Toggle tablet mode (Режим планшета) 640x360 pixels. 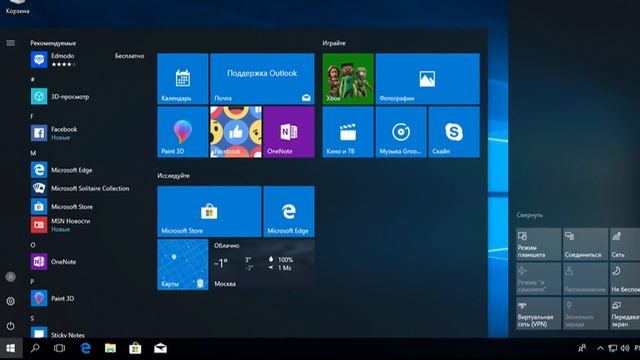point(539,244)
